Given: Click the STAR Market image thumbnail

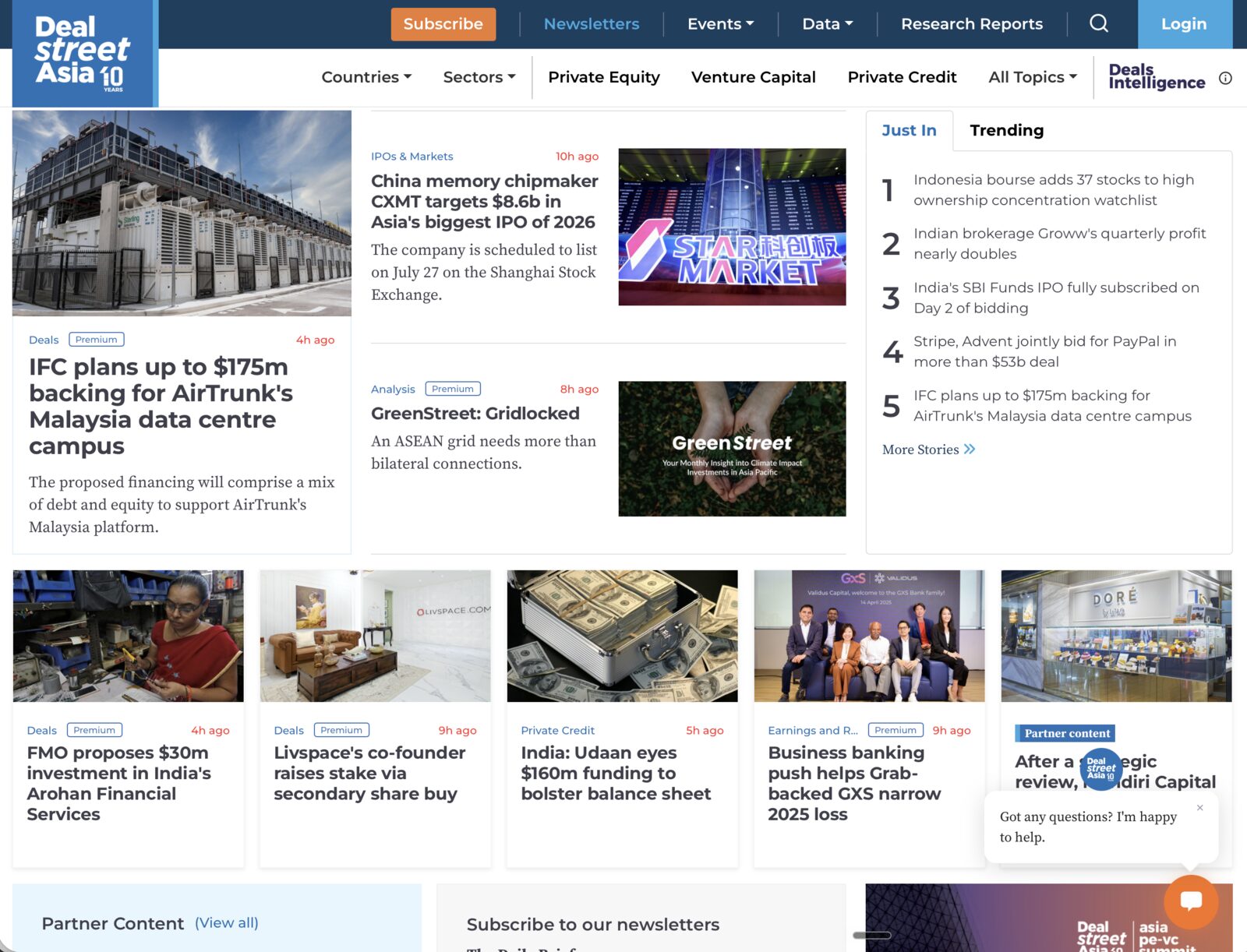Looking at the screenshot, I should [x=732, y=227].
